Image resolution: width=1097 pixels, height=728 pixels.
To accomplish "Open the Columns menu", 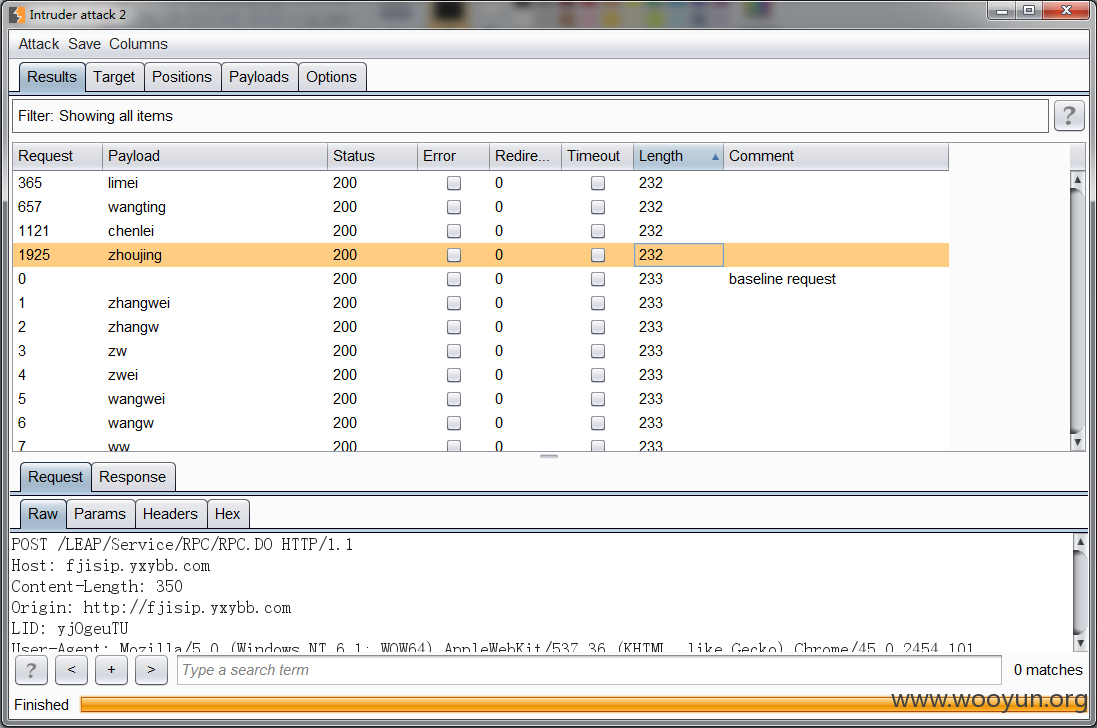I will point(138,44).
